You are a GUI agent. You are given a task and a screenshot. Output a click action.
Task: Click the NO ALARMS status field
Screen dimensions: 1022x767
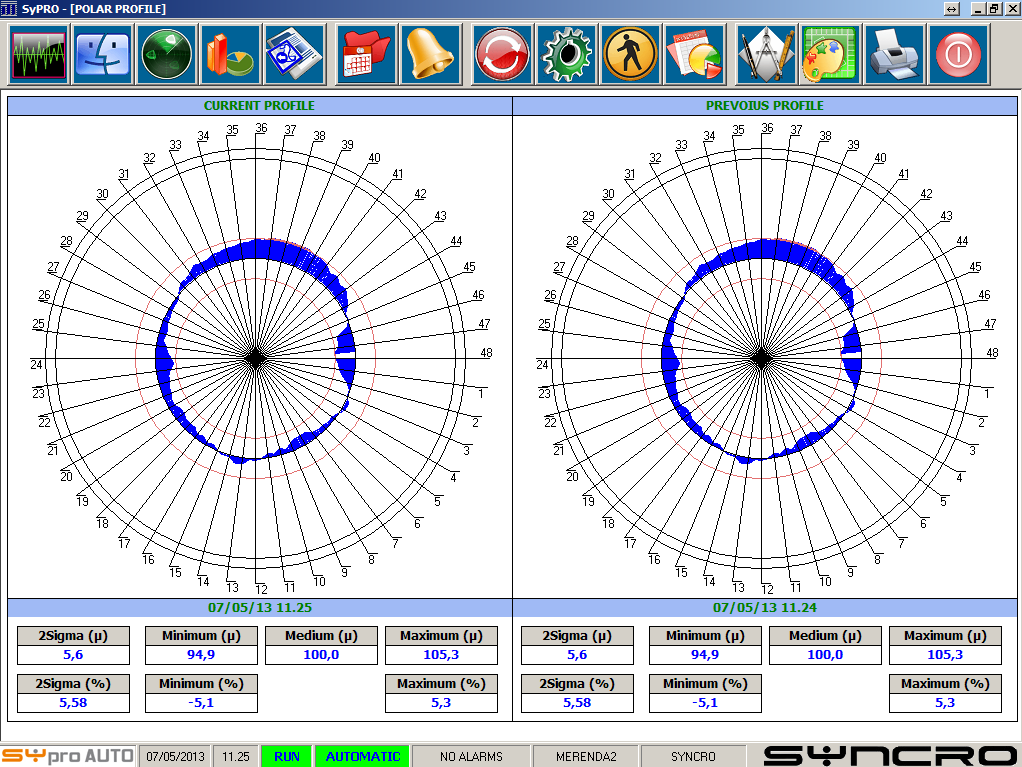click(471, 756)
